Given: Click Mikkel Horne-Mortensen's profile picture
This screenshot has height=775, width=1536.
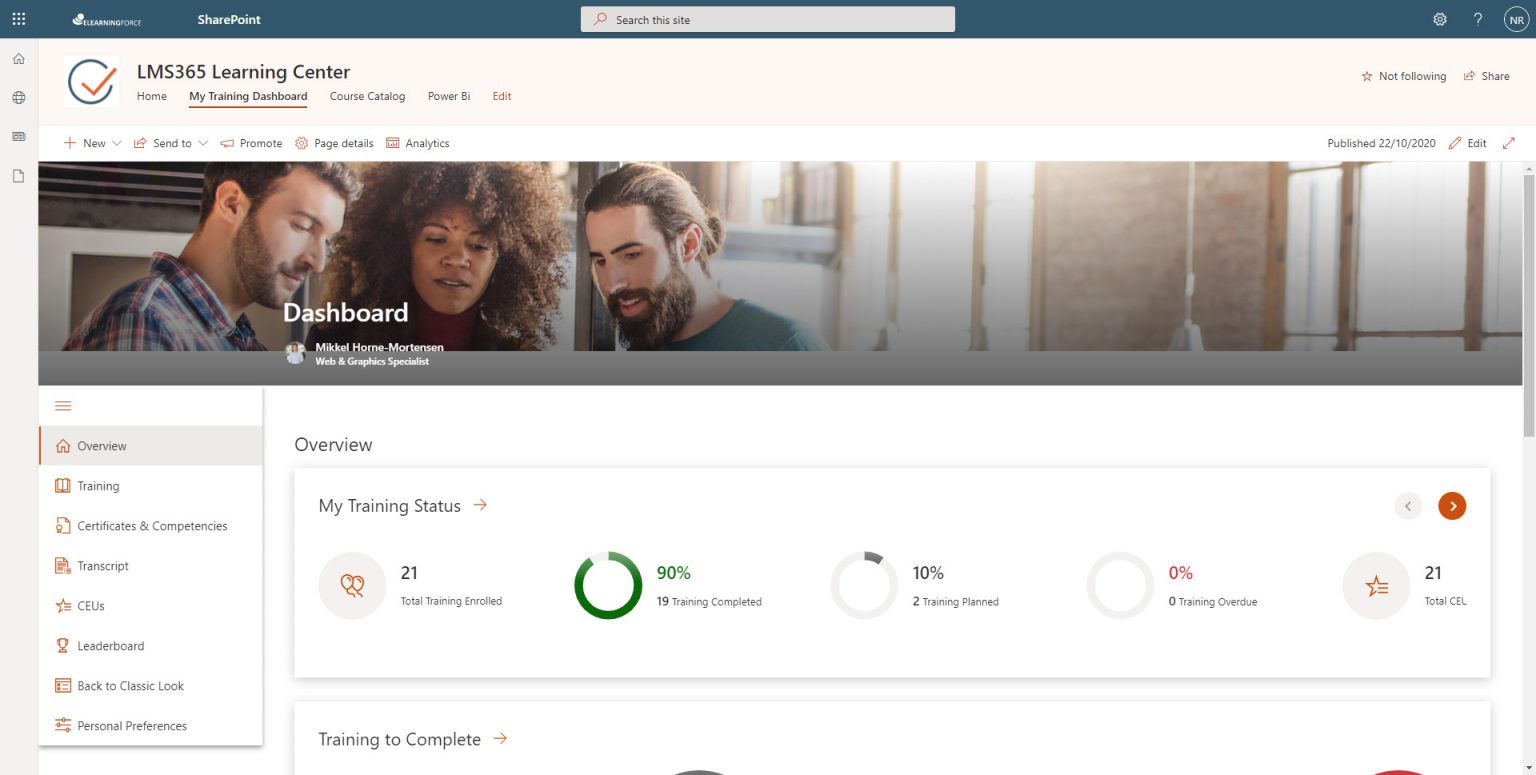Looking at the screenshot, I should point(295,353).
